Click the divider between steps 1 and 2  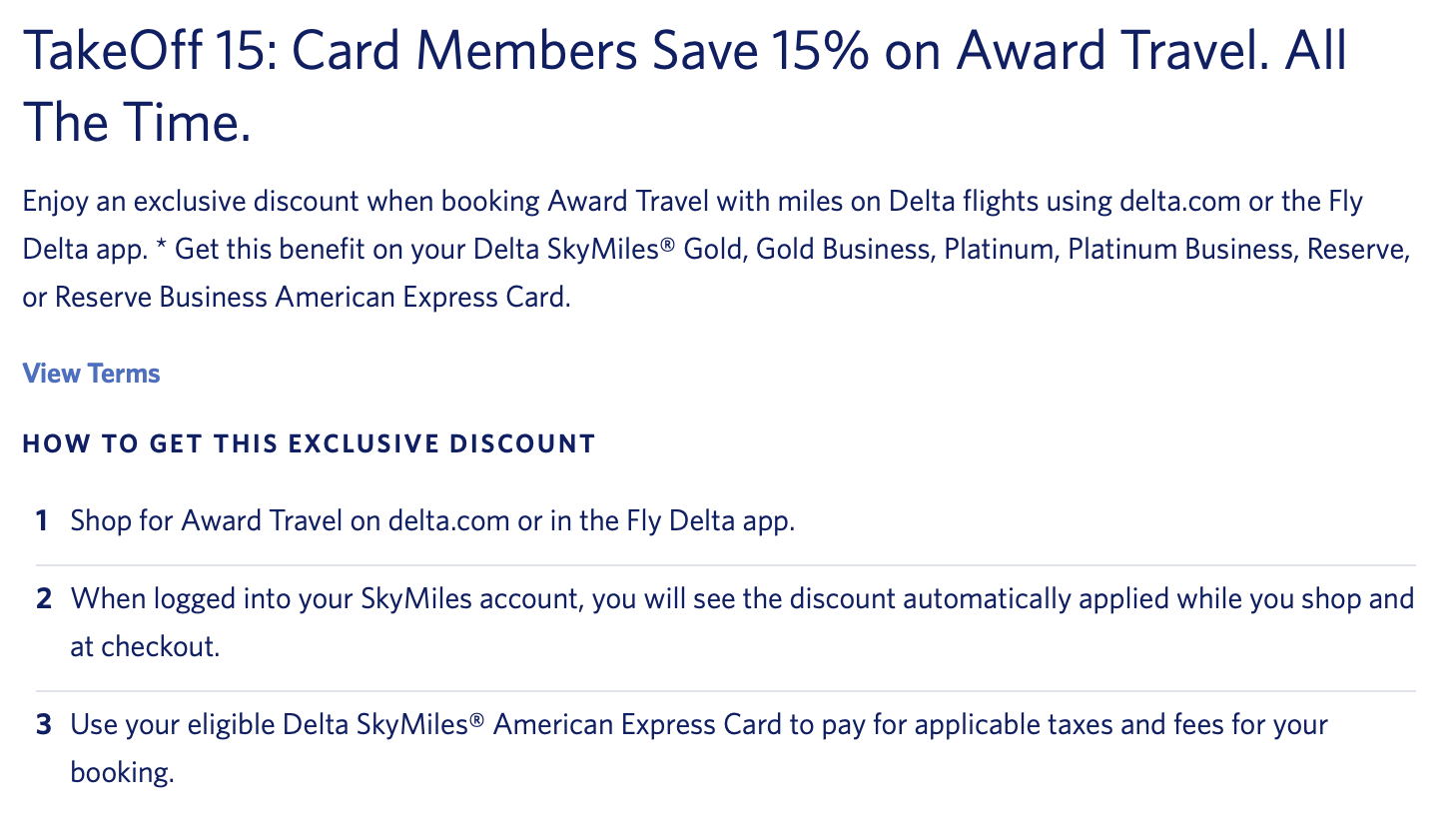(x=726, y=565)
